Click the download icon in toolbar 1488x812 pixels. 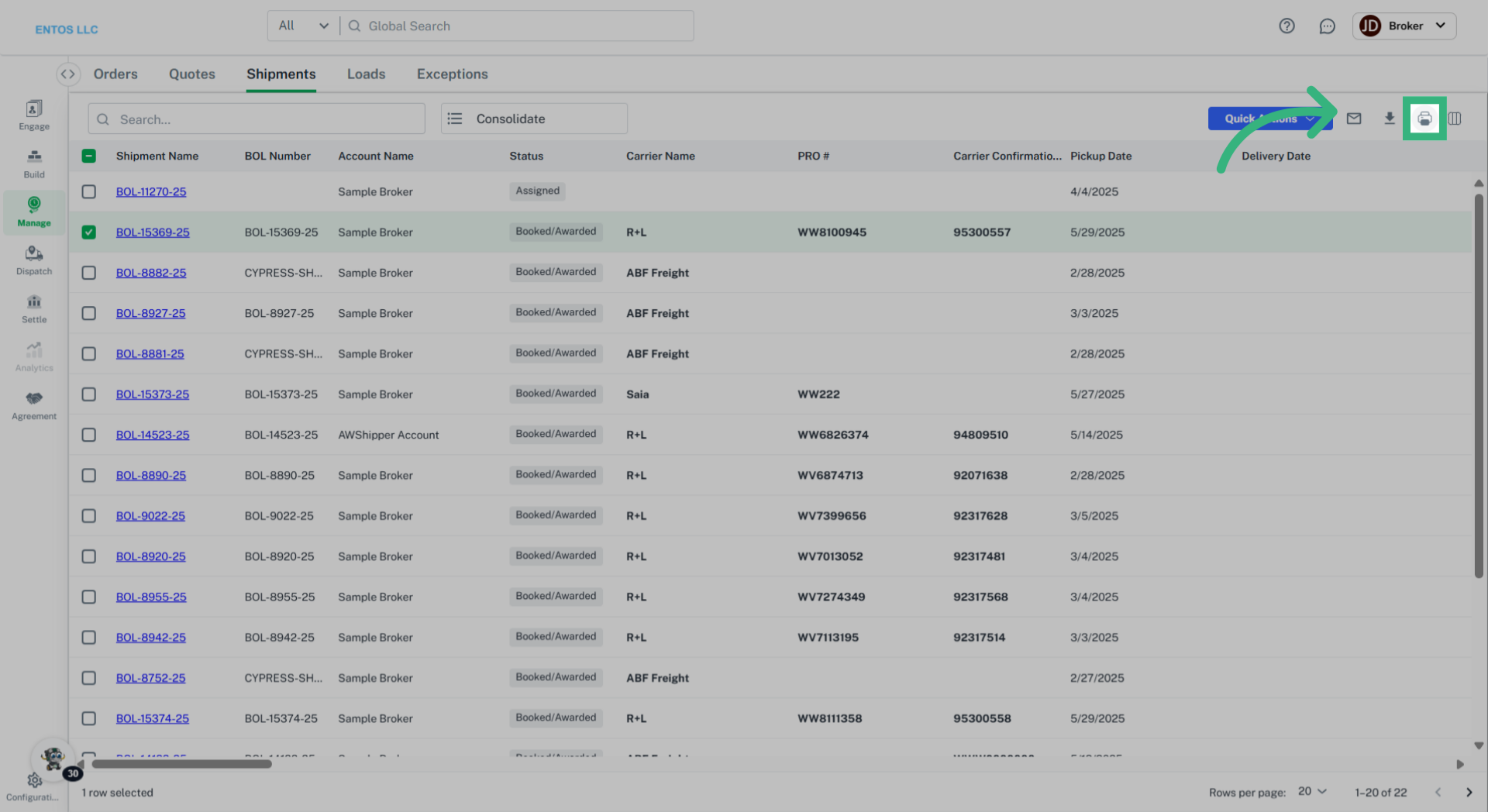pos(1389,119)
